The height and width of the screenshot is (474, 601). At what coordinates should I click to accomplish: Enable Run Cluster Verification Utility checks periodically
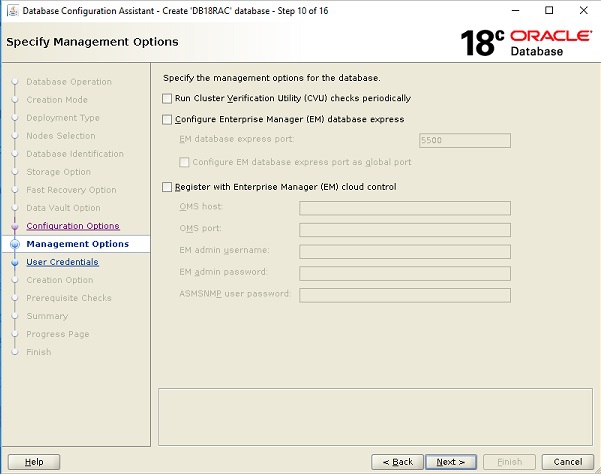pyautogui.click(x=167, y=98)
